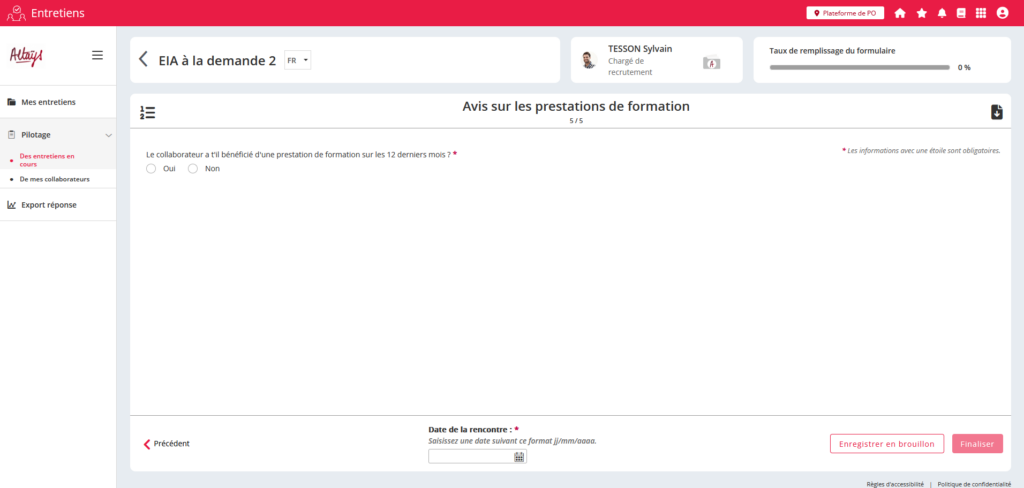Download the form using the export icon
Image resolution: width=1024 pixels, height=488 pixels.
[x=996, y=112]
